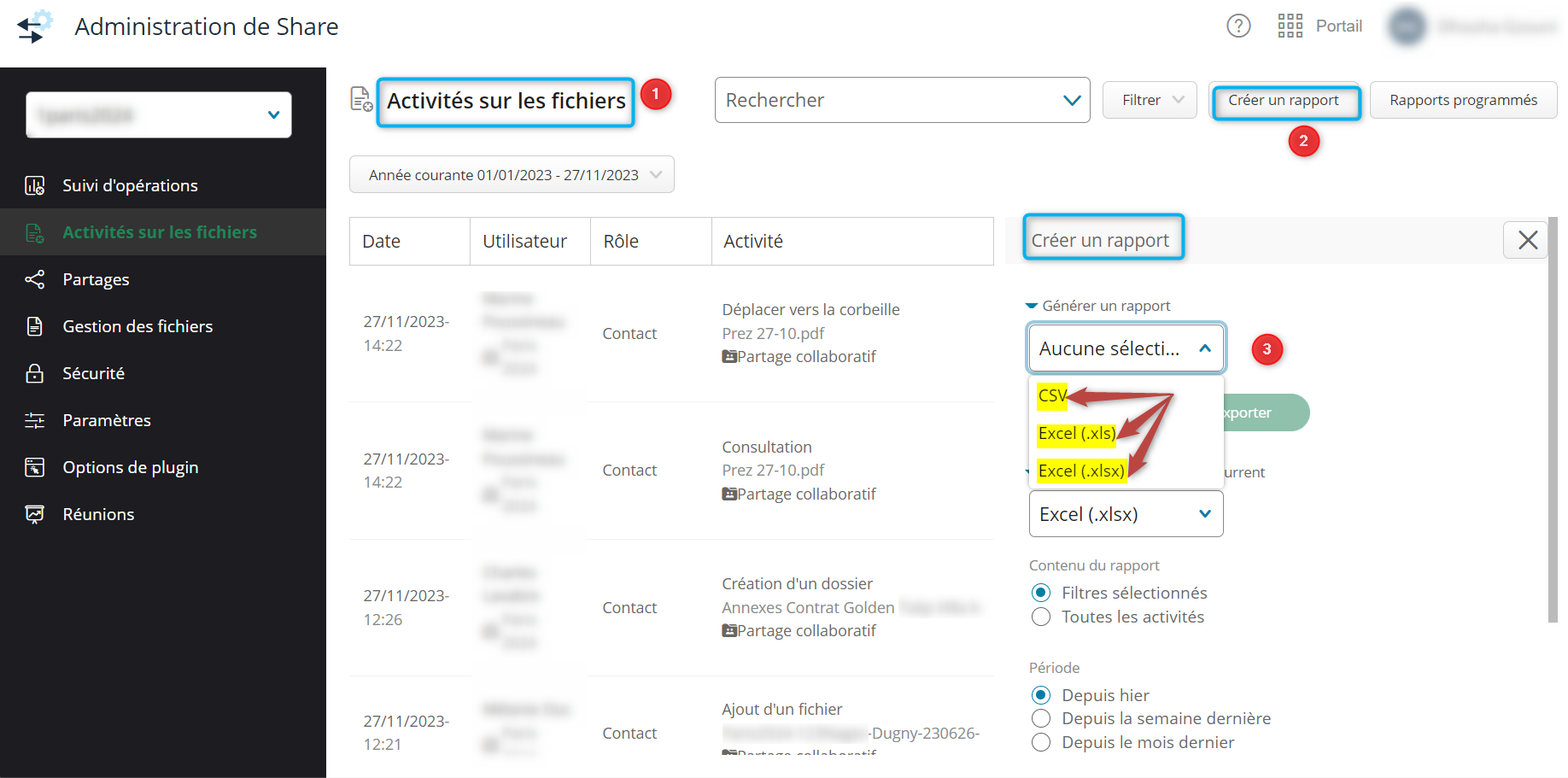Viewport: 1568px width, 778px height.
Task: Click into the Rechercher search field
Action: click(888, 100)
